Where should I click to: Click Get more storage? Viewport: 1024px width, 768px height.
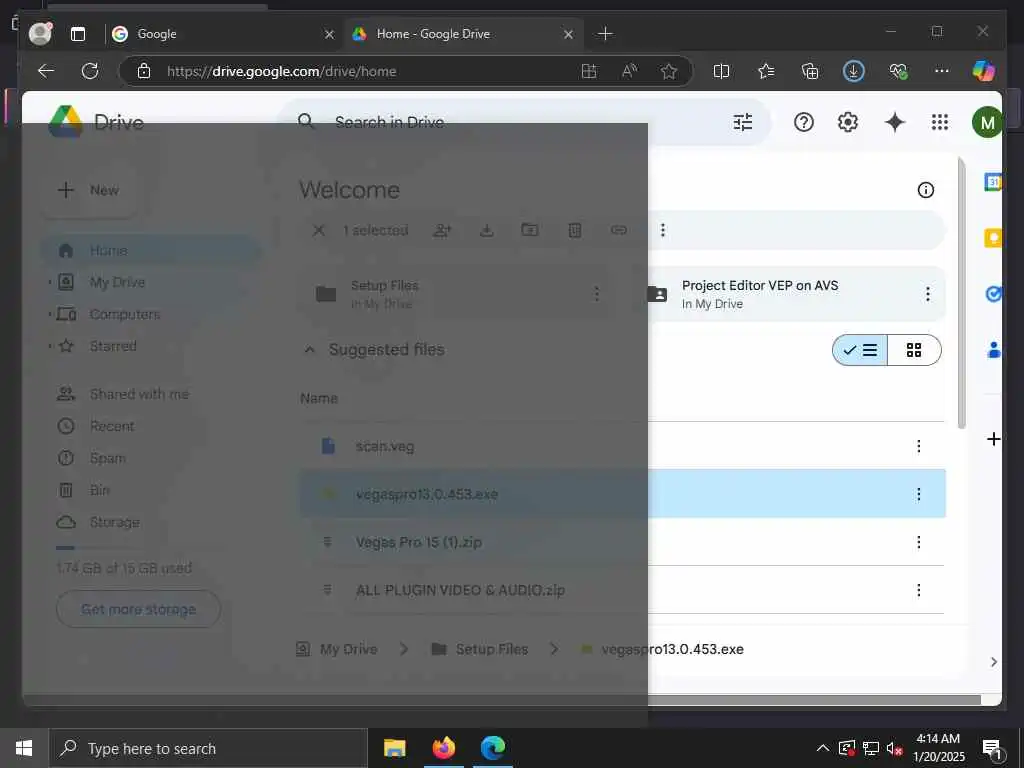tap(138, 609)
